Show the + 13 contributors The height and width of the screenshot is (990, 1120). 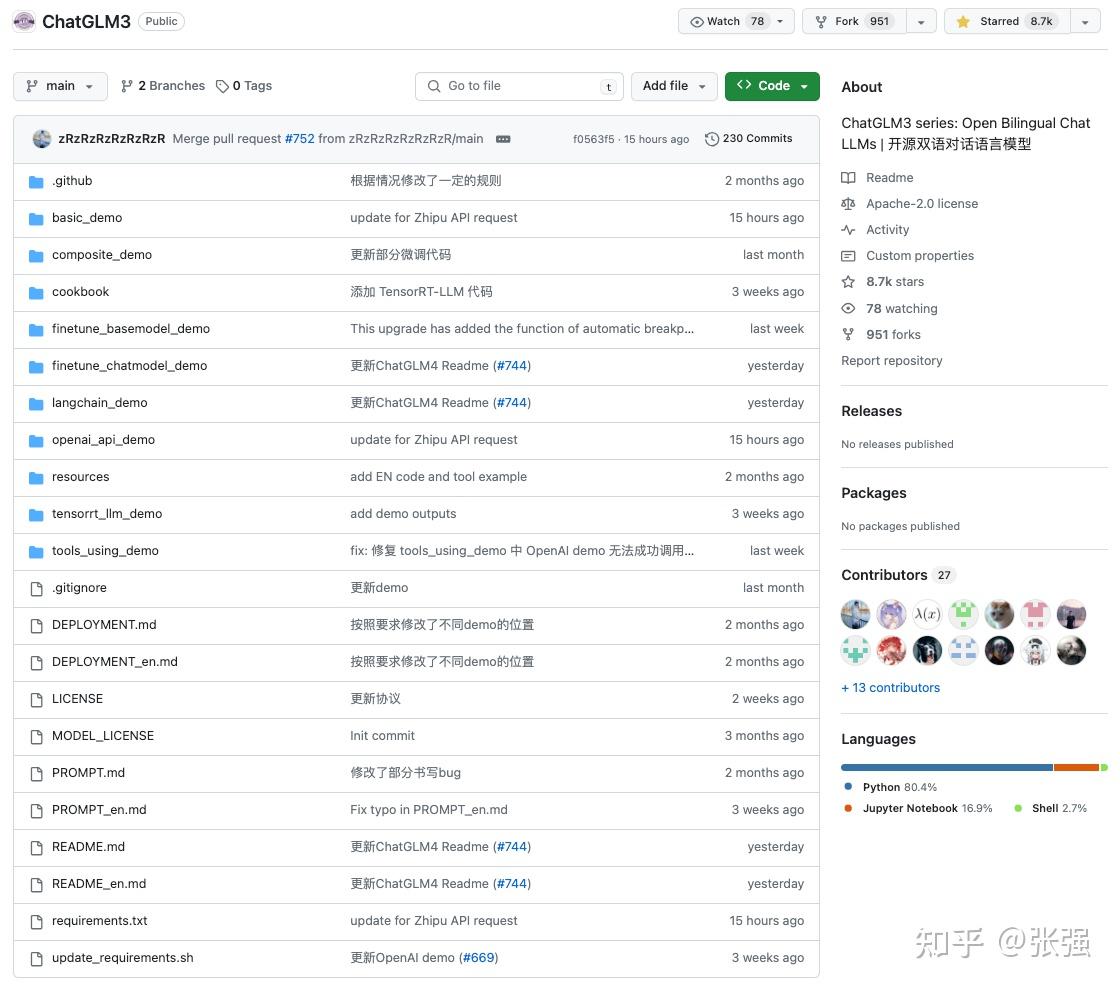click(x=890, y=687)
